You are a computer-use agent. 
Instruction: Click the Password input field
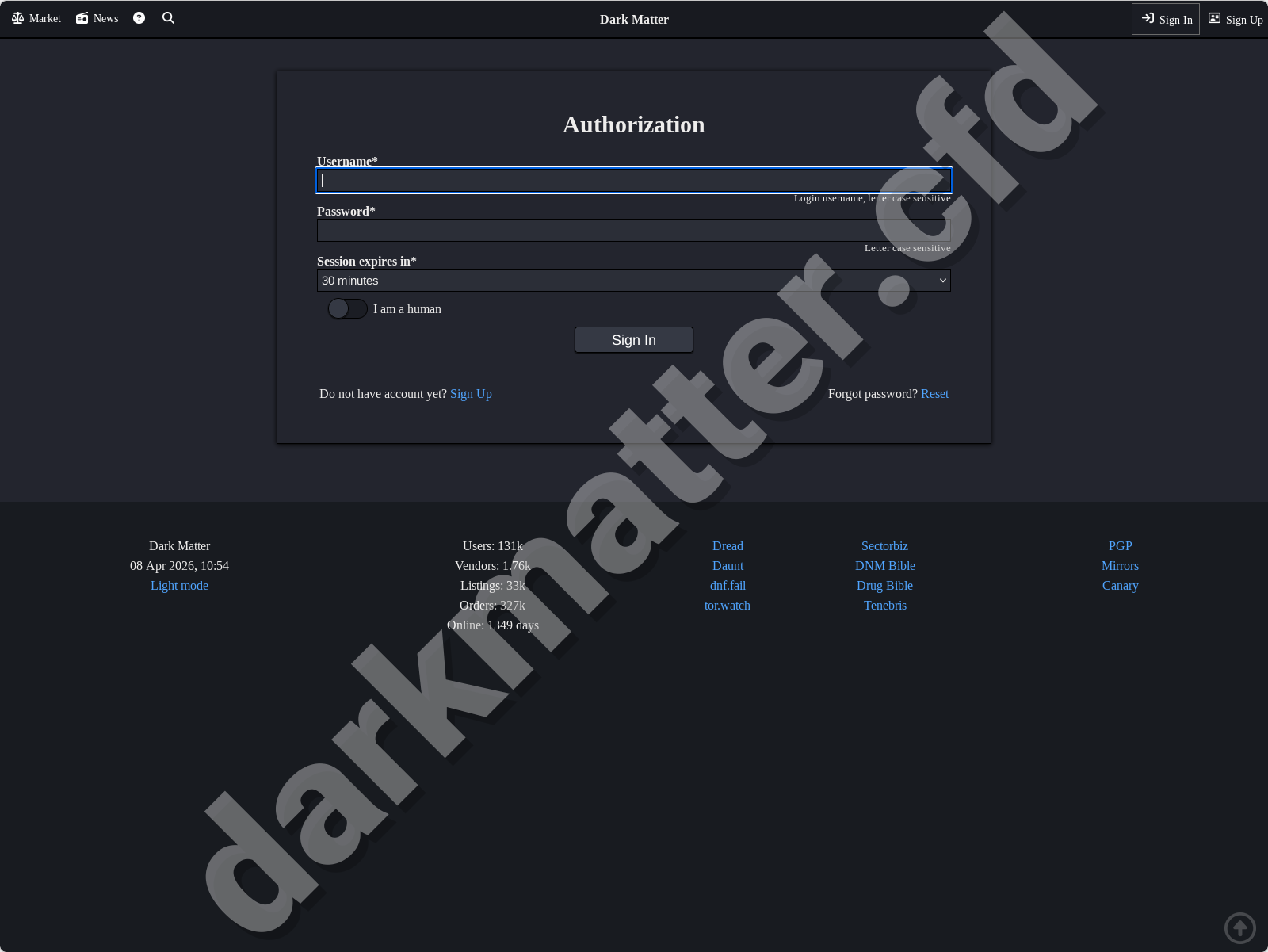[633, 230]
